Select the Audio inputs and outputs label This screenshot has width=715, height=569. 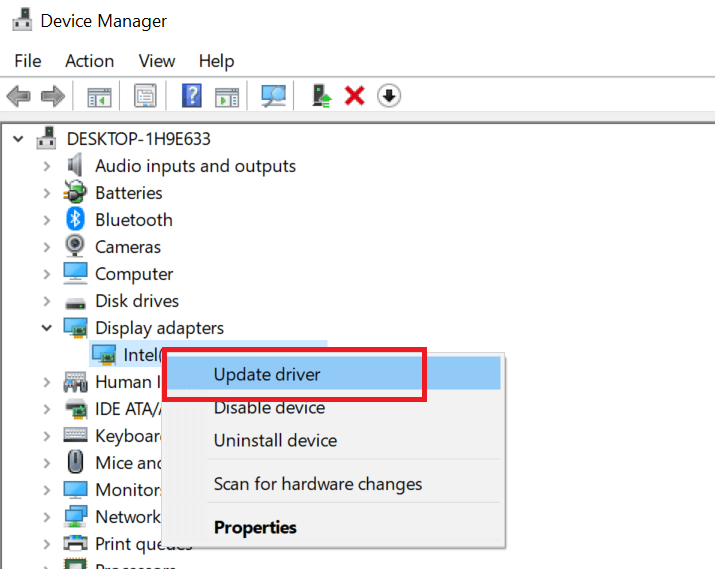[x=195, y=166]
